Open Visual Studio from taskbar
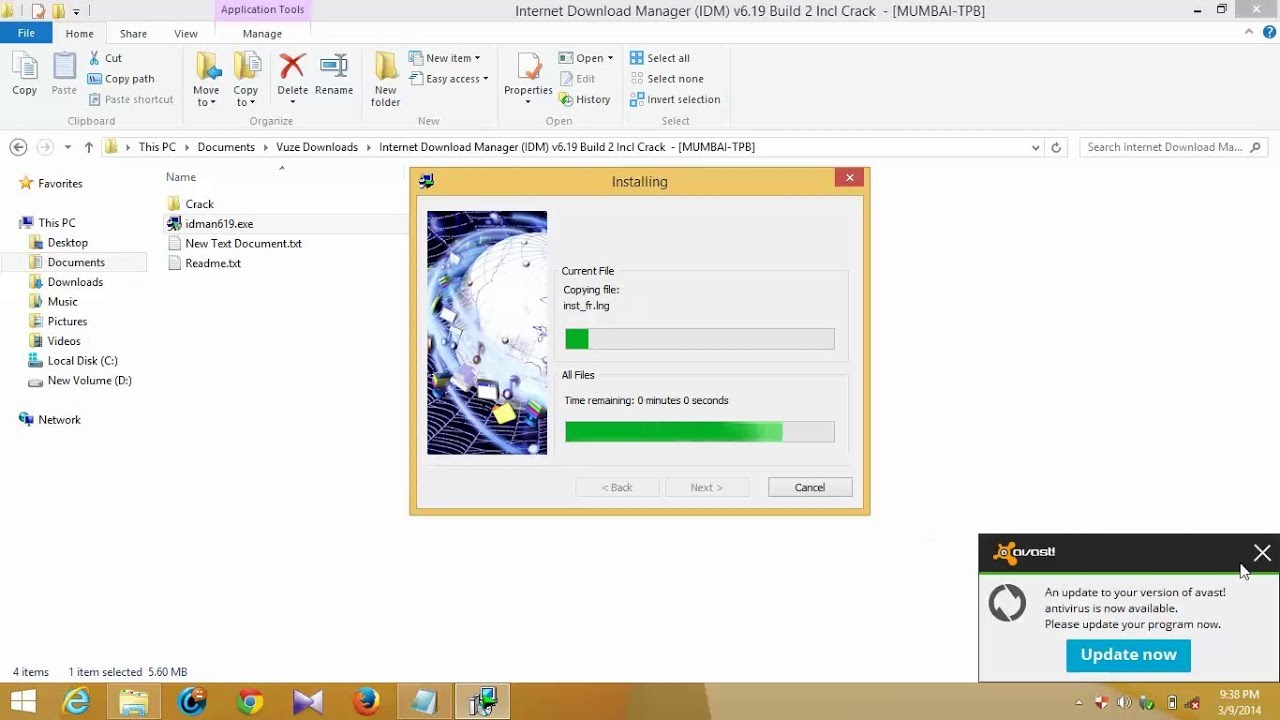Viewport: 1280px width, 720px height. tap(308, 702)
